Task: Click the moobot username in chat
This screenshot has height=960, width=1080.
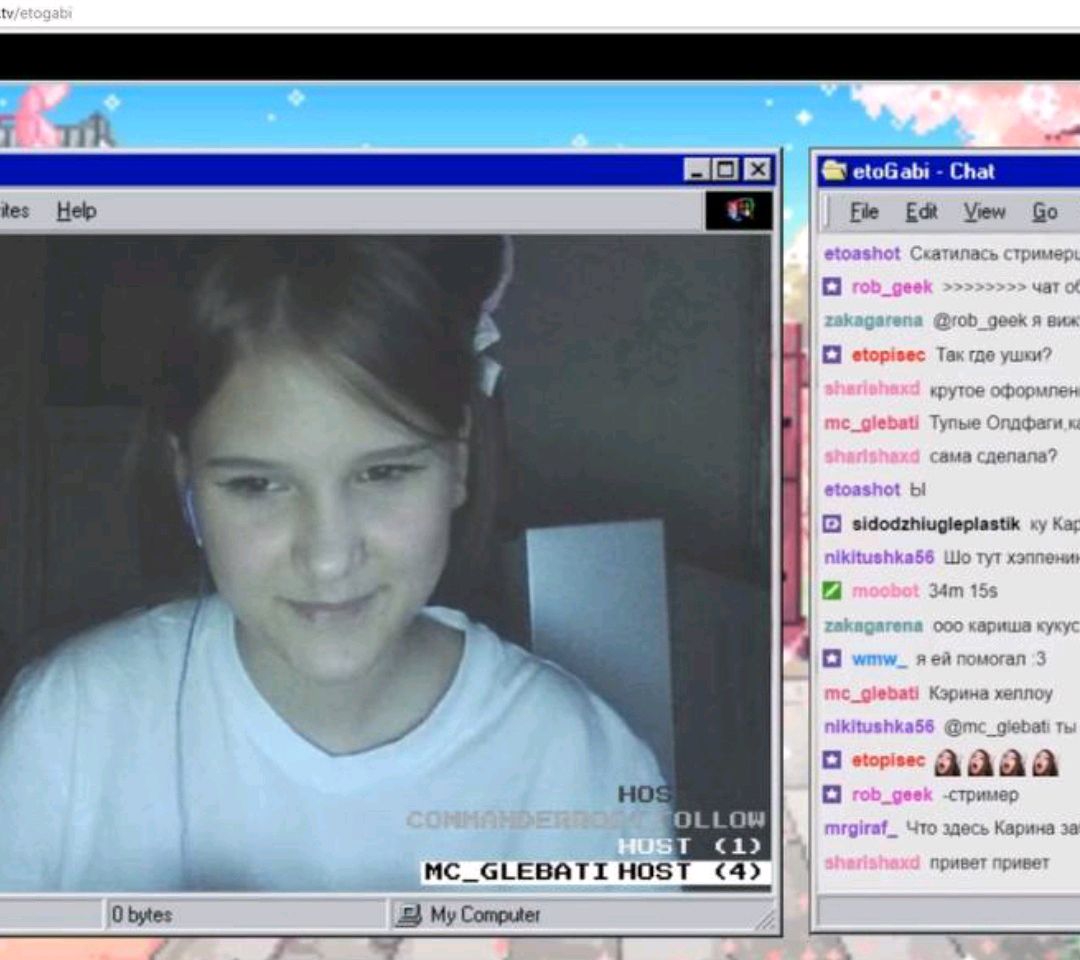Action: (885, 591)
